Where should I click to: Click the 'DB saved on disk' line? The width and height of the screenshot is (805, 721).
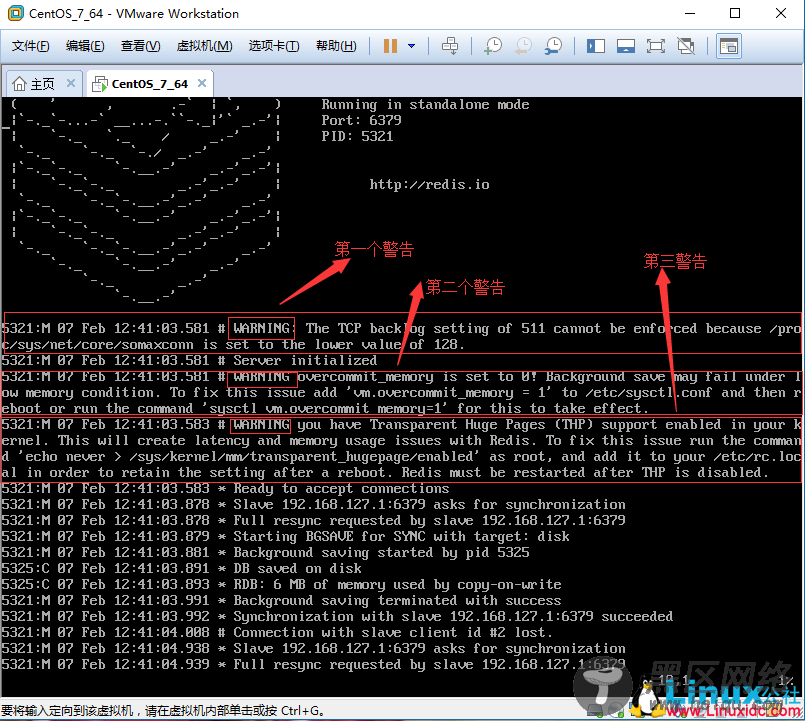[182, 568]
